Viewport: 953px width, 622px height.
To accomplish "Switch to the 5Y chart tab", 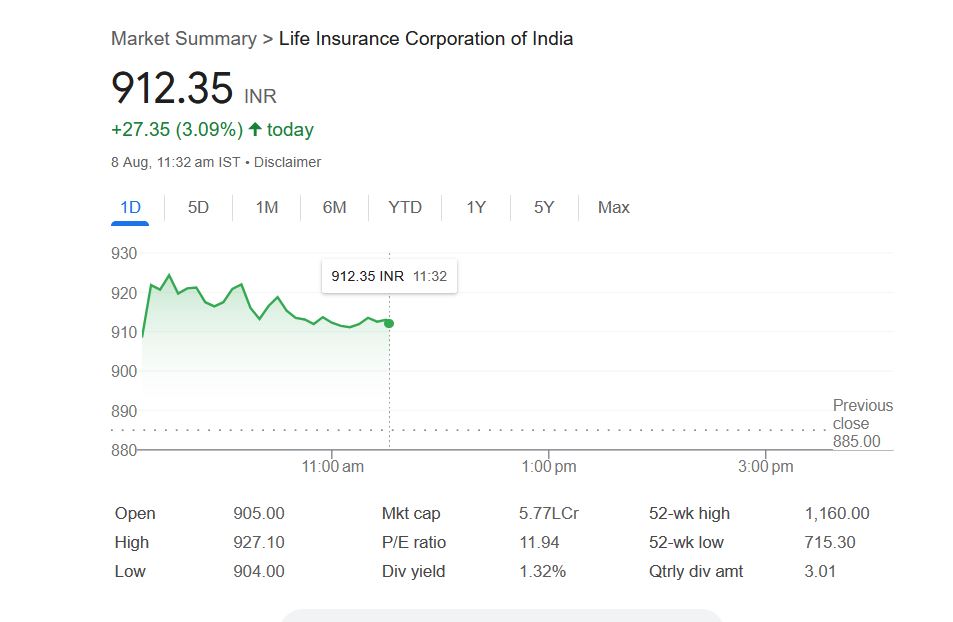I will click(544, 208).
